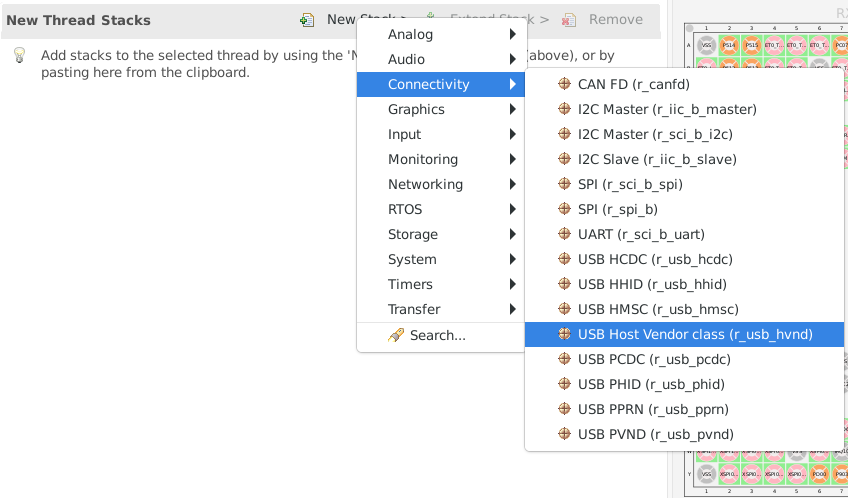Open the Graphics menu category

441,109
